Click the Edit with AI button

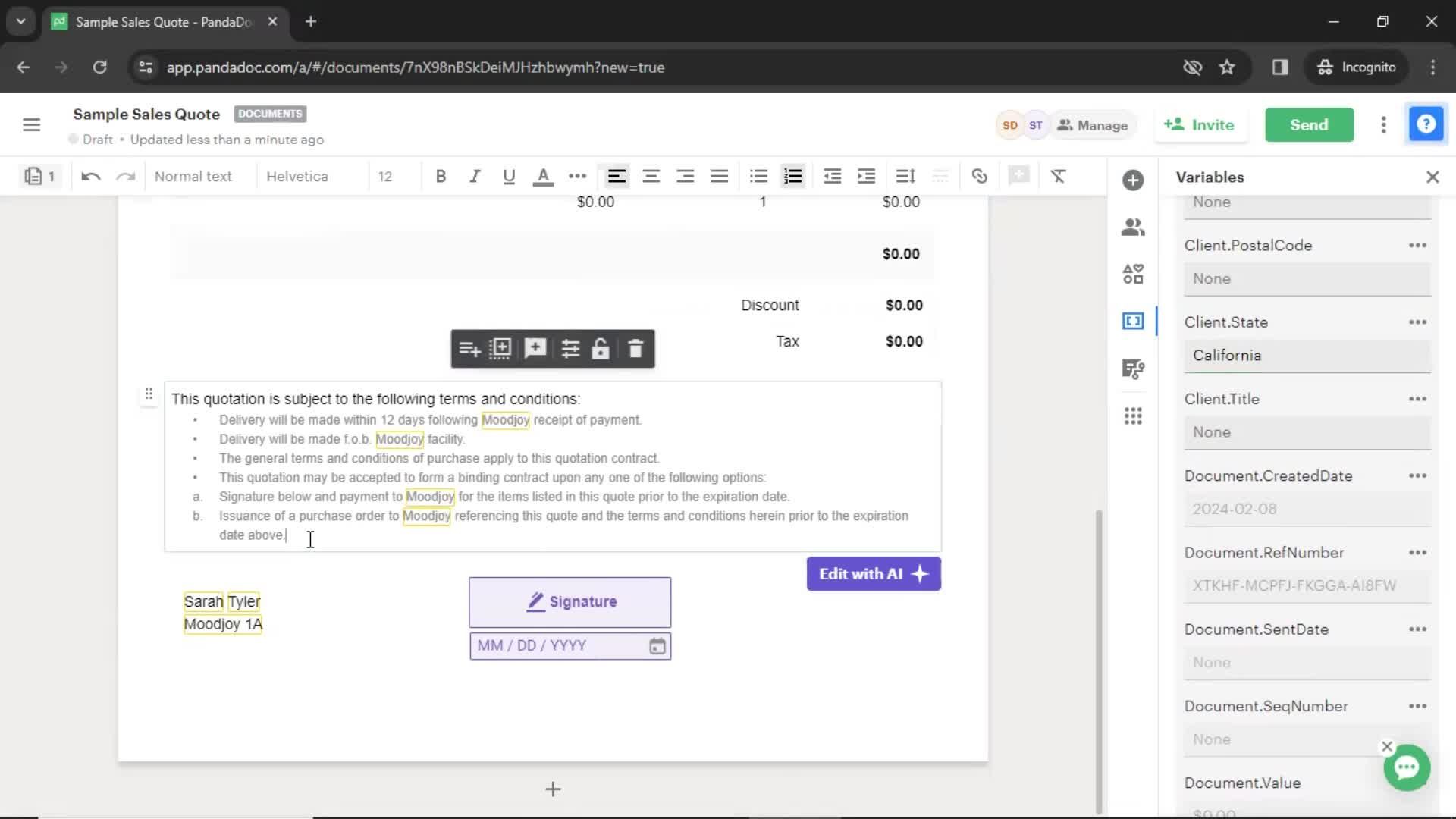click(x=871, y=573)
